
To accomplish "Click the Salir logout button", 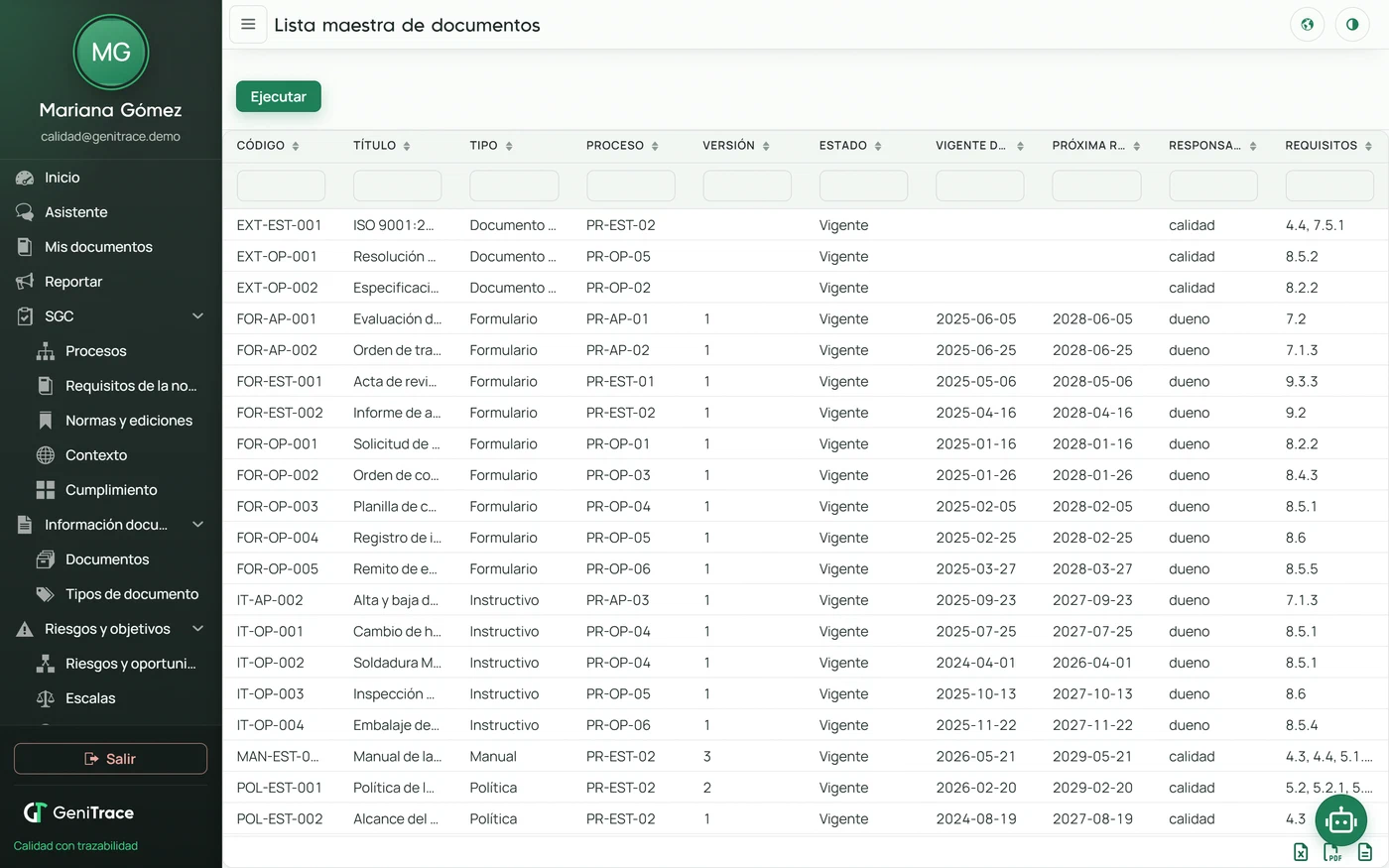I will [110, 759].
